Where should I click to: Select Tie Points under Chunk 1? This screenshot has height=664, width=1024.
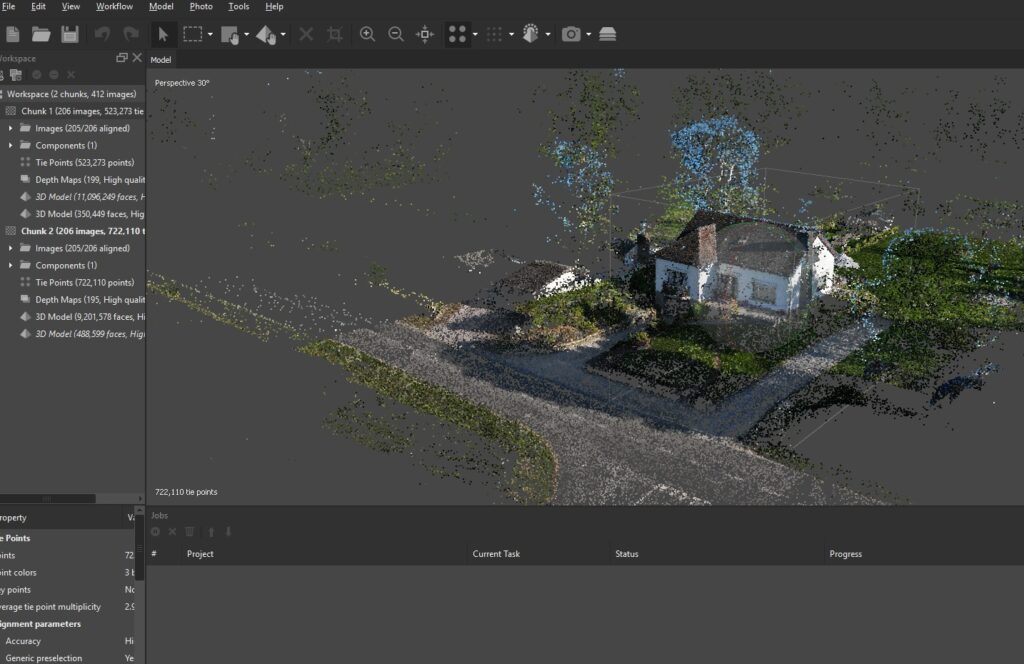coord(84,162)
